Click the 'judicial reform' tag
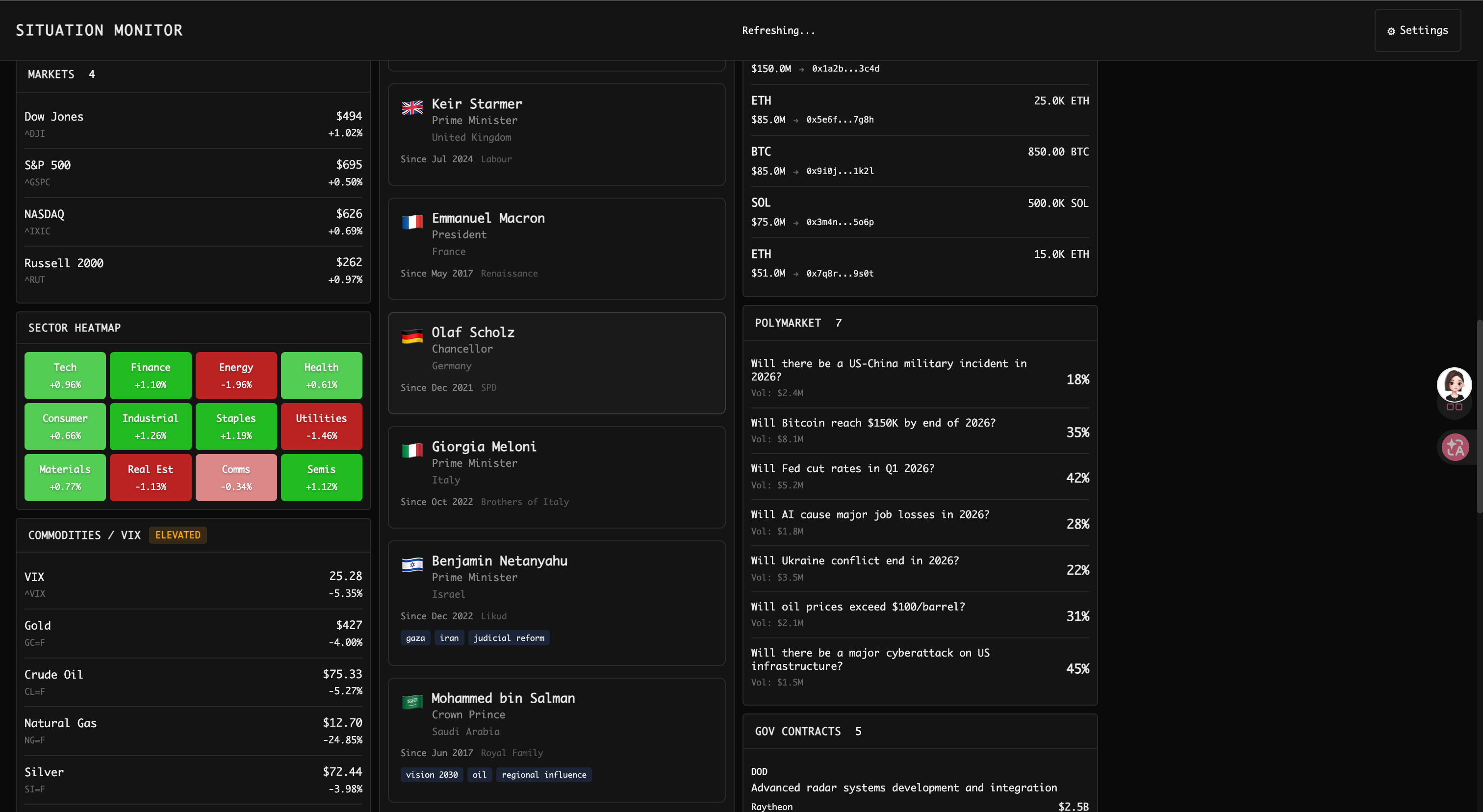The image size is (1483, 812). coord(509,637)
